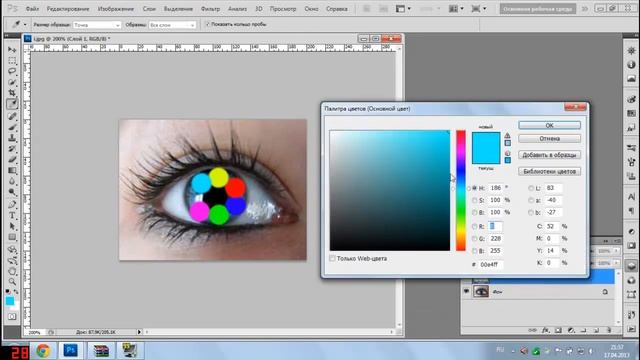Toggle Показать кольцо пробы checkbox

pos(207,24)
